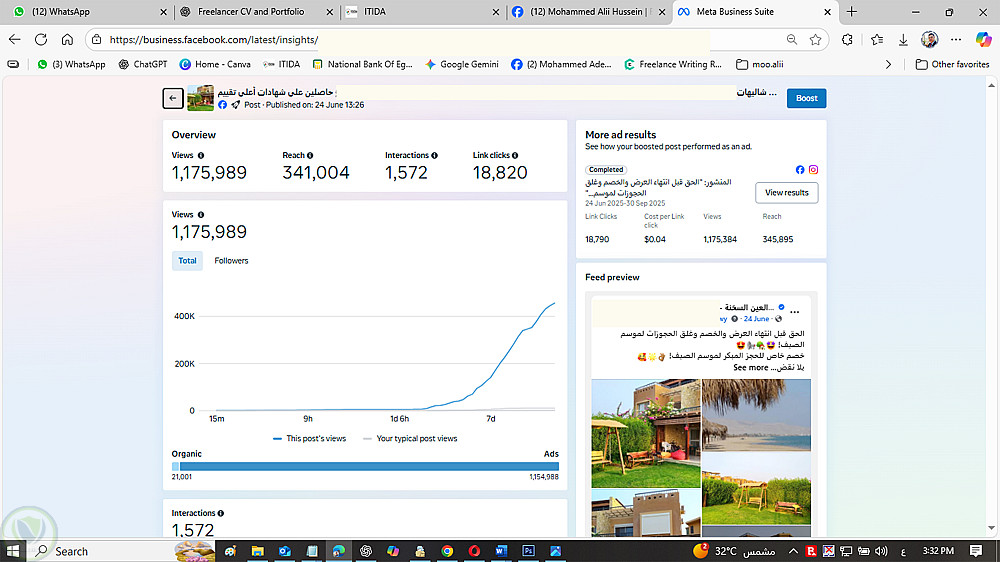Select the Total views tab
This screenshot has width=1000, height=562.
coord(187,260)
